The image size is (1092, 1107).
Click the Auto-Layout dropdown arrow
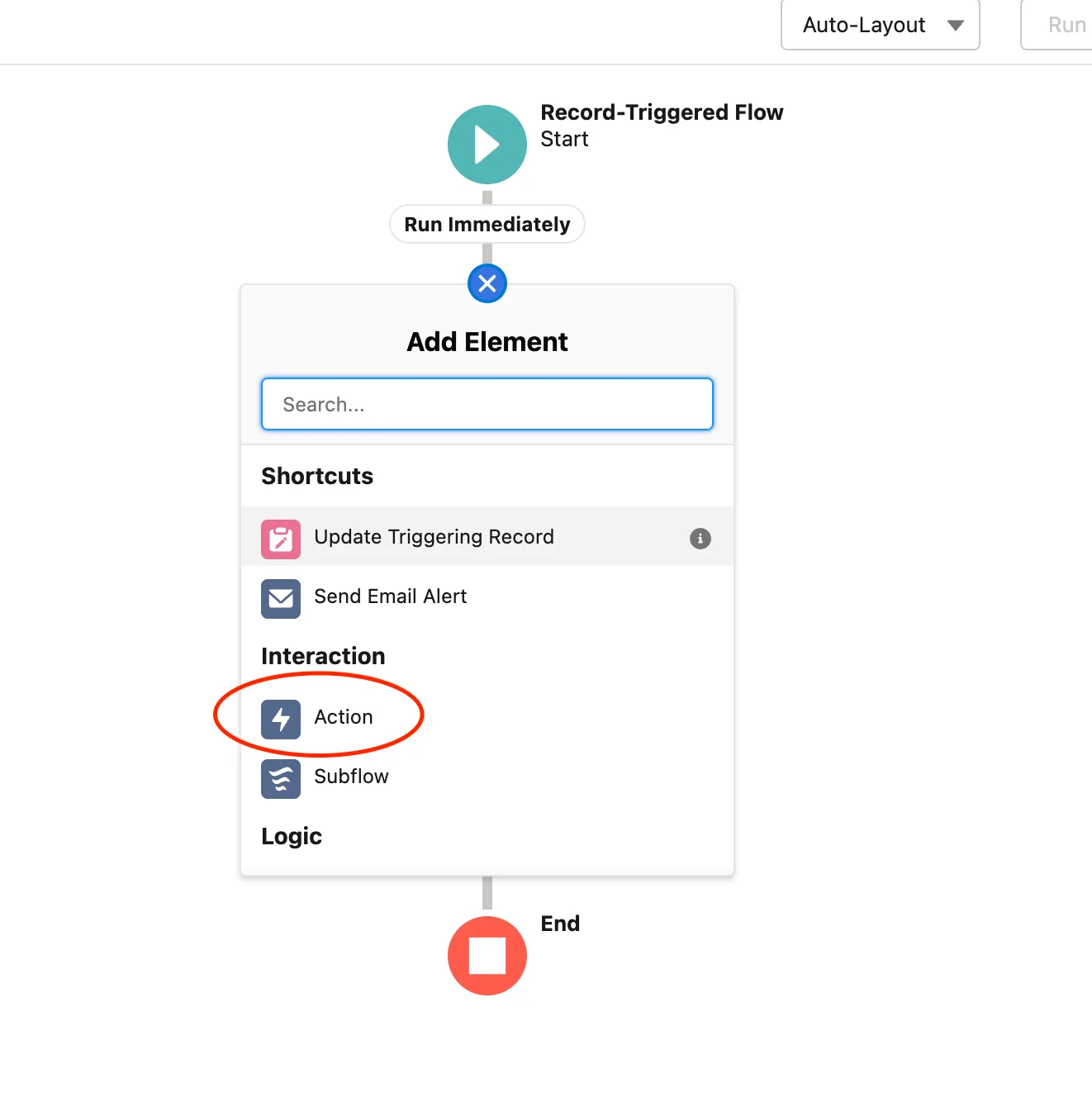pos(956,26)
